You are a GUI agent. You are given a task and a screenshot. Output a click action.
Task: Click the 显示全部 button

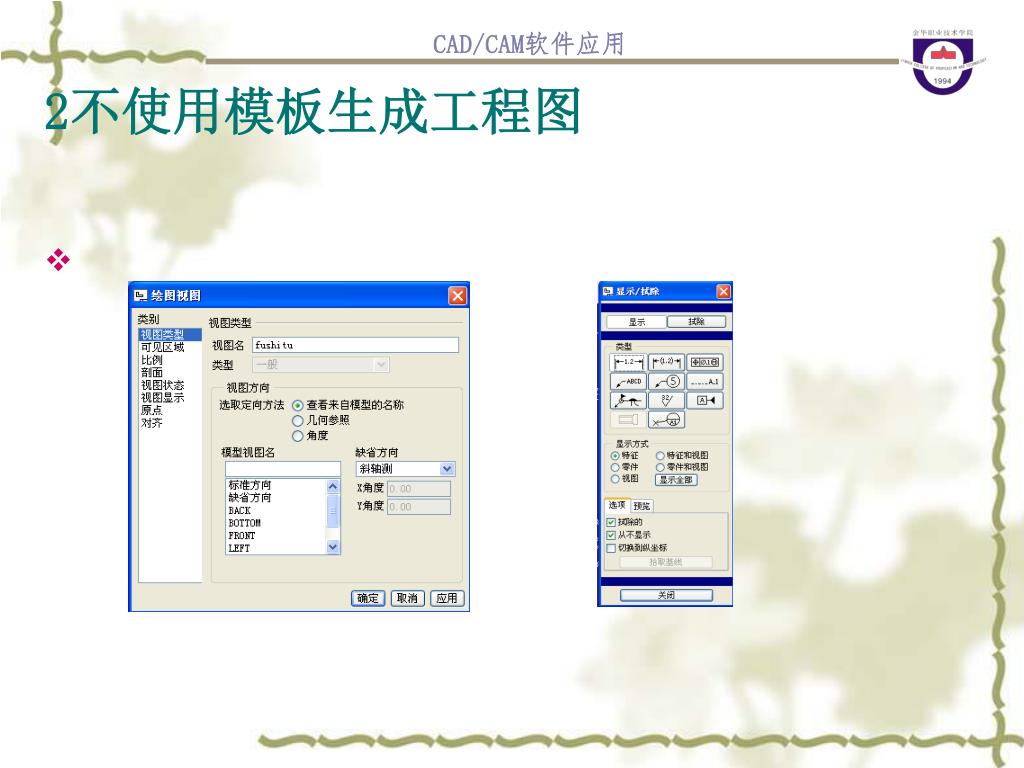pyautogui.click(x=676, y=480)
